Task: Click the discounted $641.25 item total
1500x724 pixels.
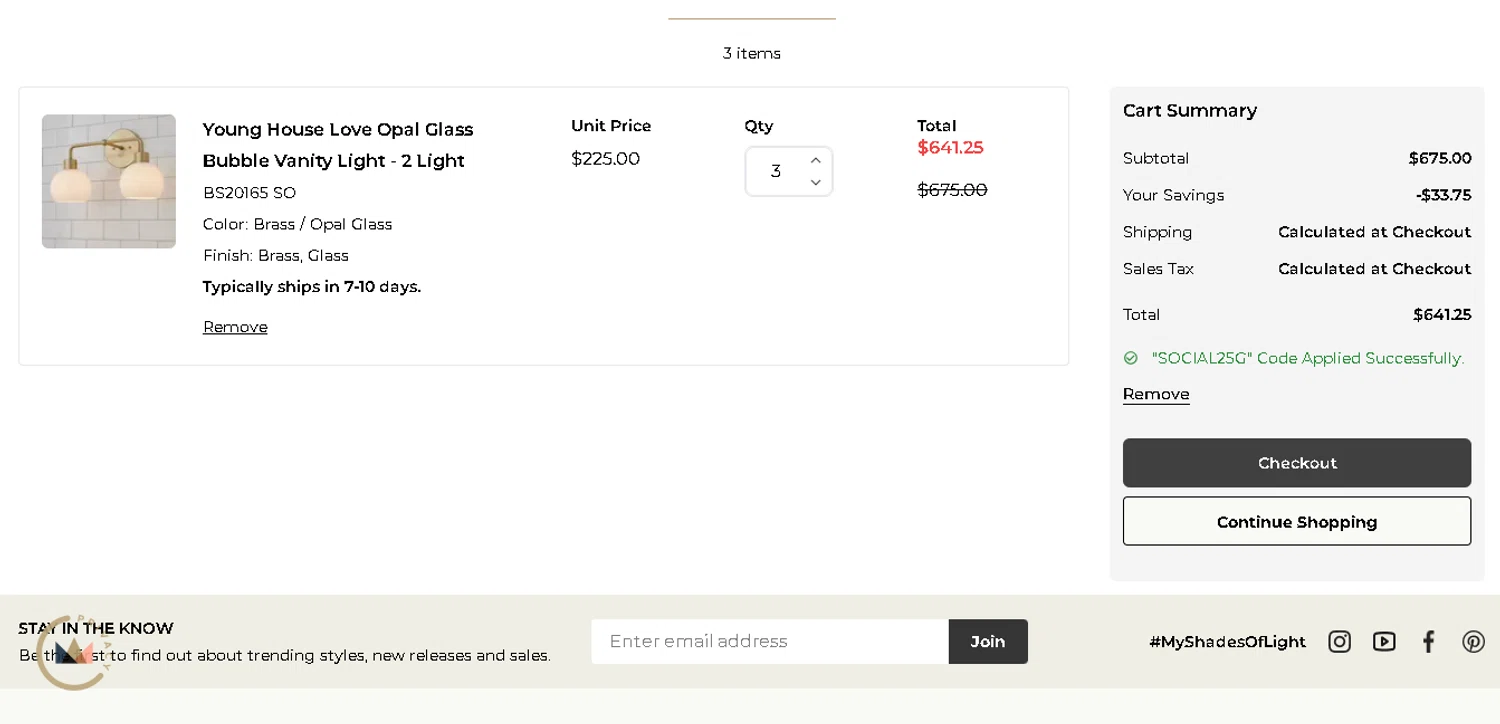Action: [950, 148]
